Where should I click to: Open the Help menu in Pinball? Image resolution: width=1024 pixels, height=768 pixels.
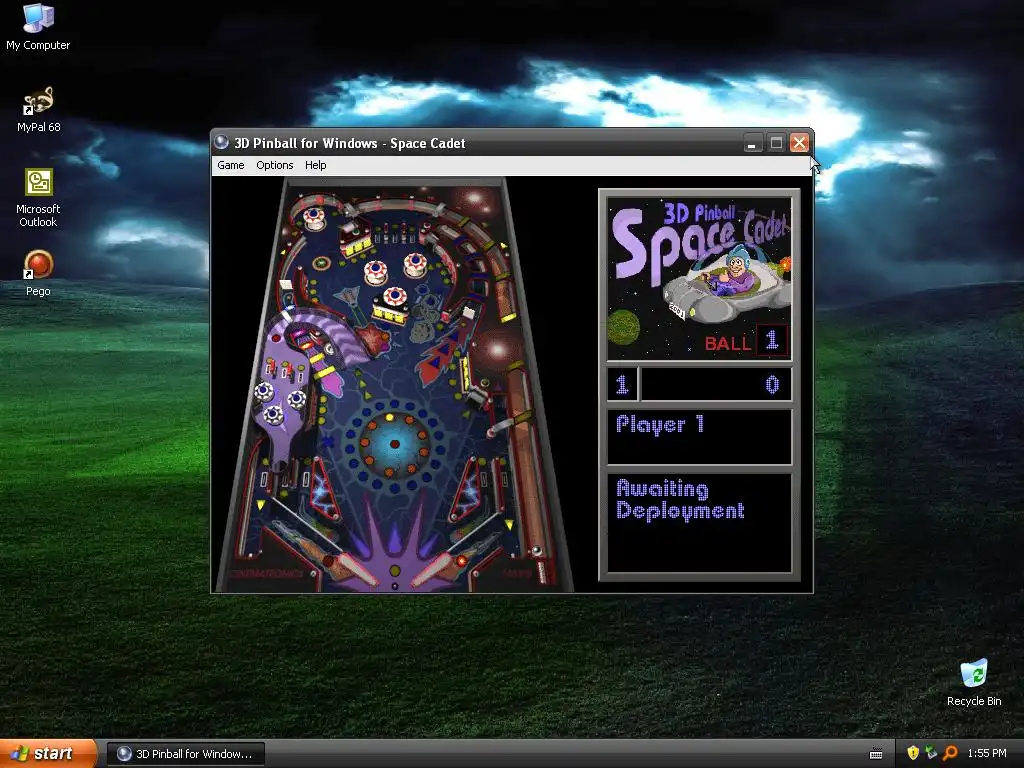(315, 165)
